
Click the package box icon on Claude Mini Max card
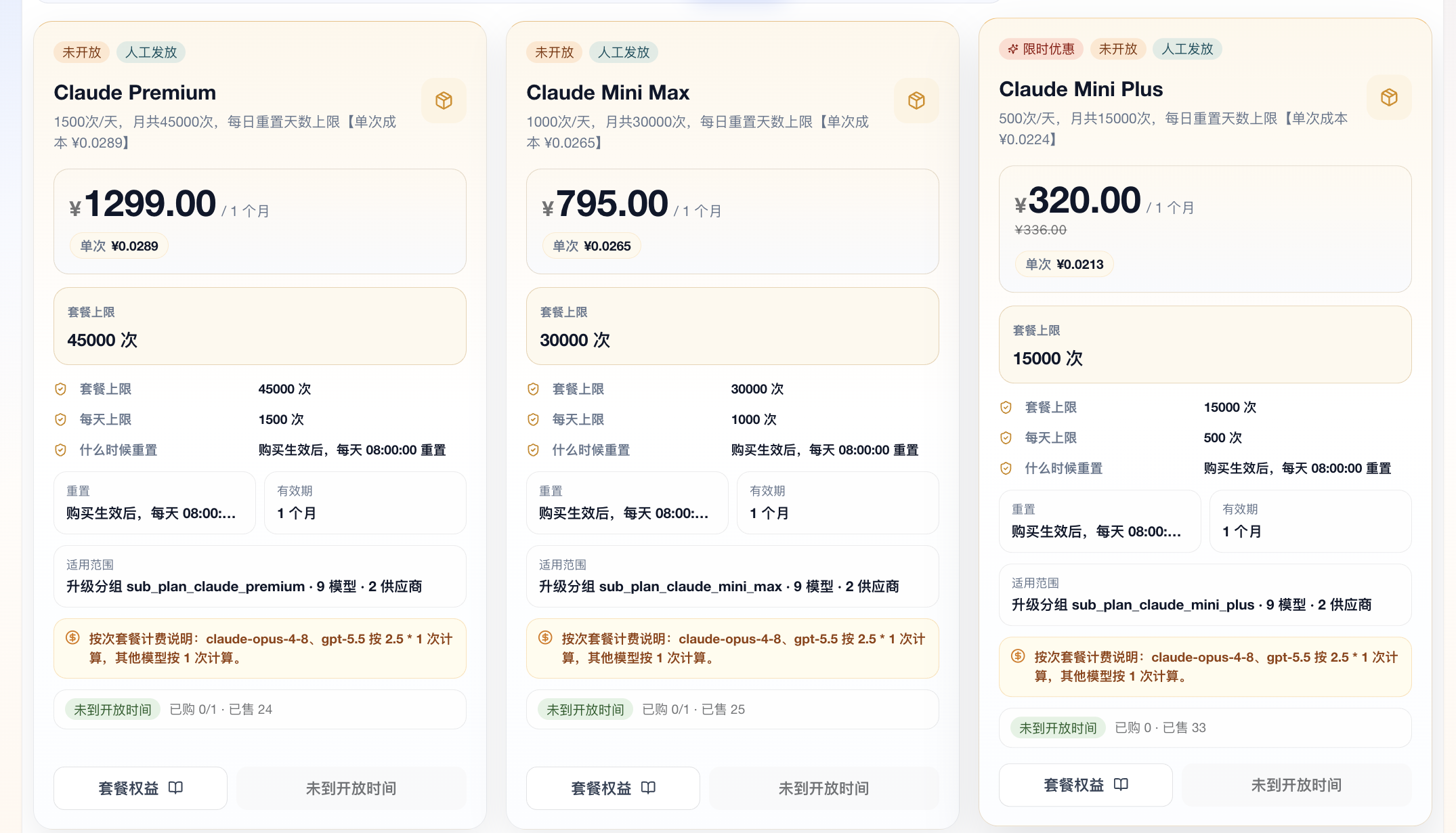click(x=916, y=100)
